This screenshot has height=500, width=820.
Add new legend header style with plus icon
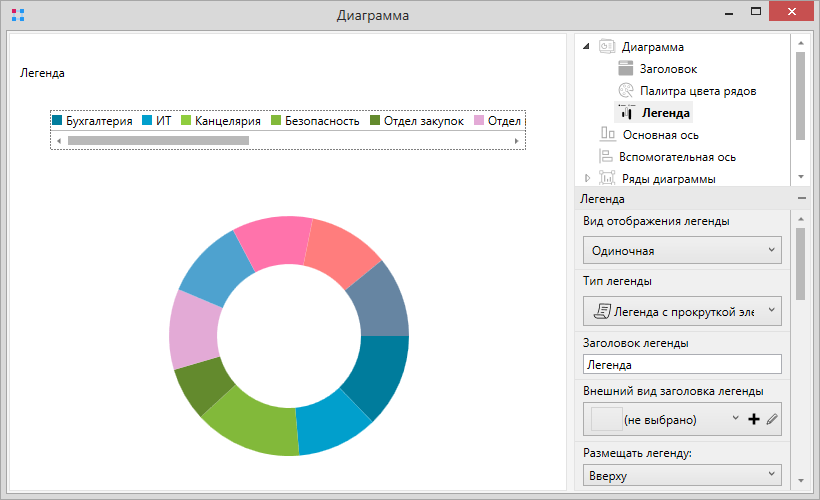click(x=754, y=420)
